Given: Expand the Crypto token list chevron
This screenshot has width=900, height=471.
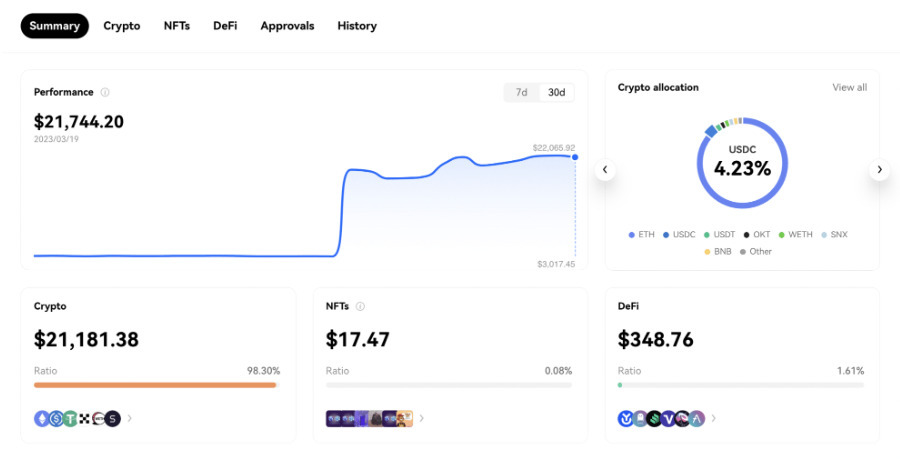Looking at the screenshot, I should (x=130, y=419).
